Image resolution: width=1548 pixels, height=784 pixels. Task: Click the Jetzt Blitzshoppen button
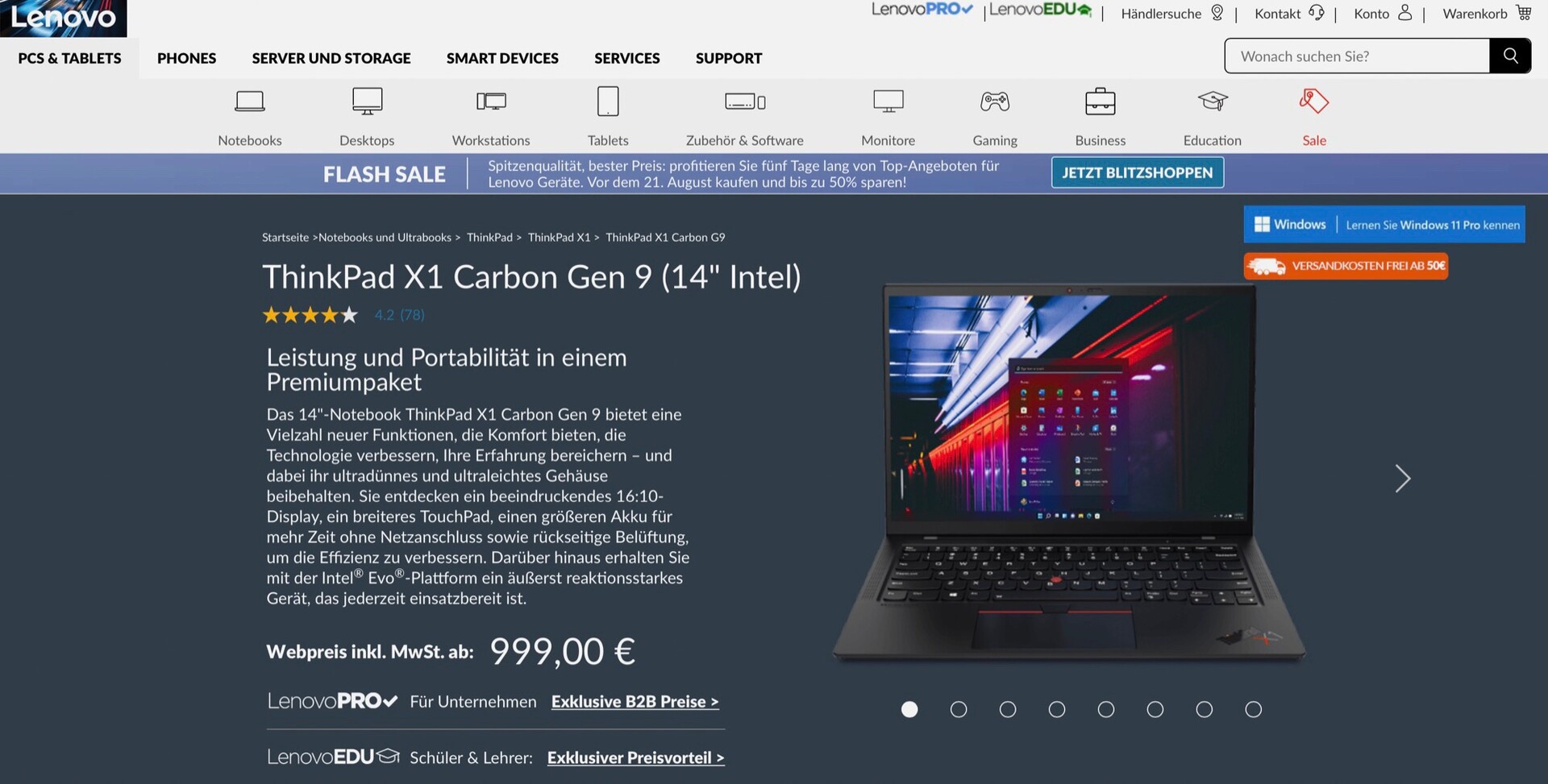pyautogui.click(x=1137, y=172)
